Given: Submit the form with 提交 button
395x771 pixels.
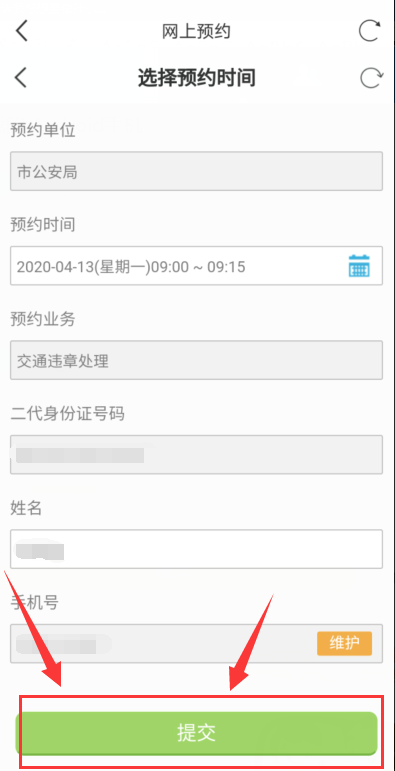Looking at the screenshot, I should click(x=196, y=733).
